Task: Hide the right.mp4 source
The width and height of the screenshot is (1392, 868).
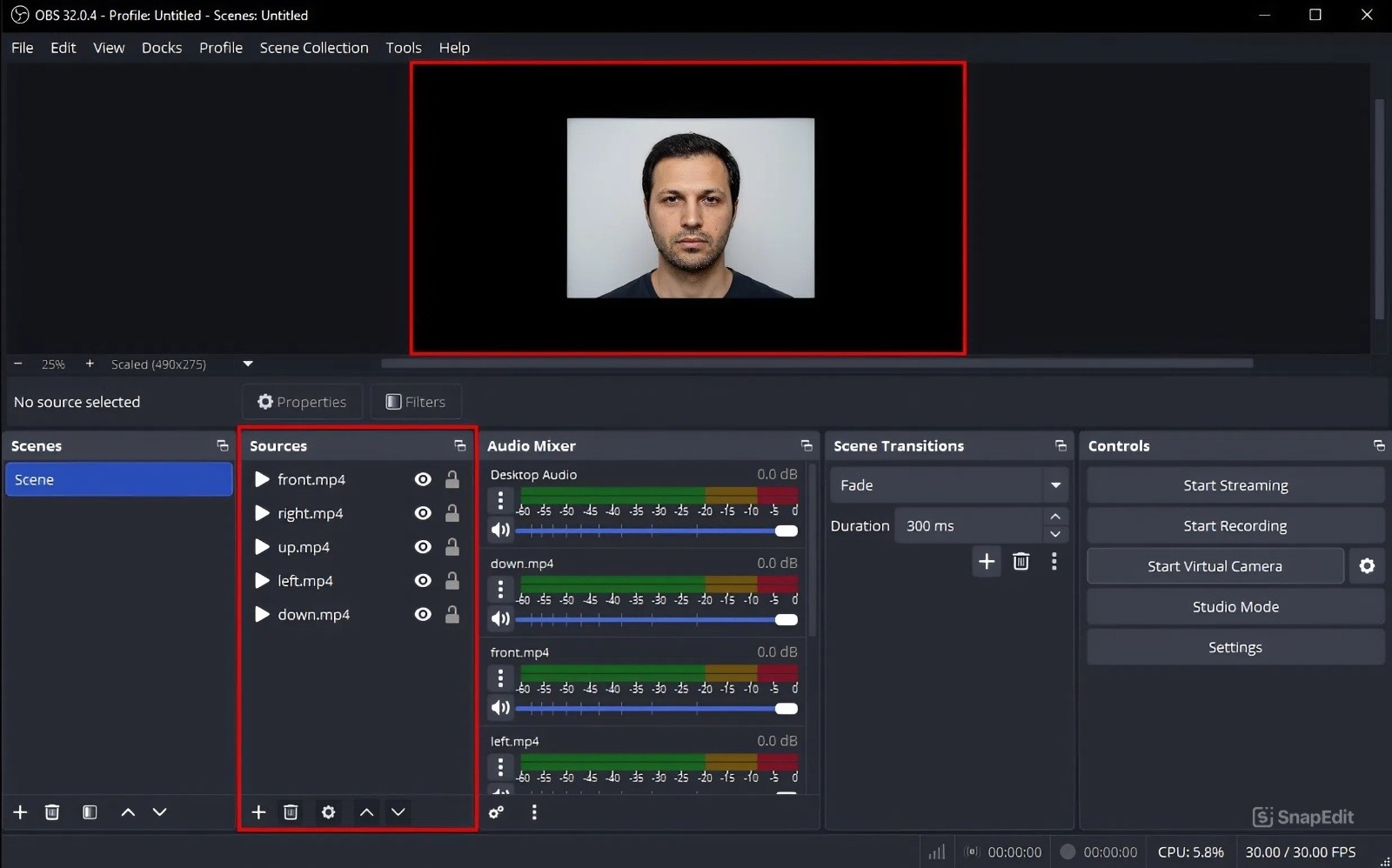Action: (423, 513)
